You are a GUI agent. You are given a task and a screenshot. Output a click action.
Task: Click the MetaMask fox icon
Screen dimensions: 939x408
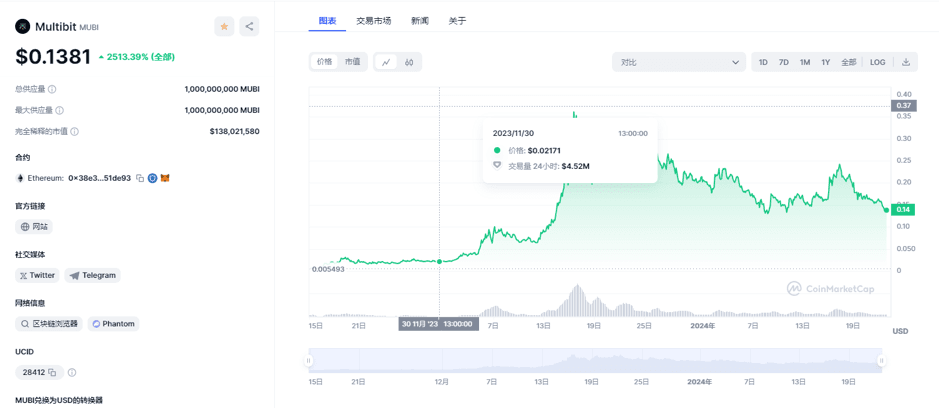pos(166,178)
